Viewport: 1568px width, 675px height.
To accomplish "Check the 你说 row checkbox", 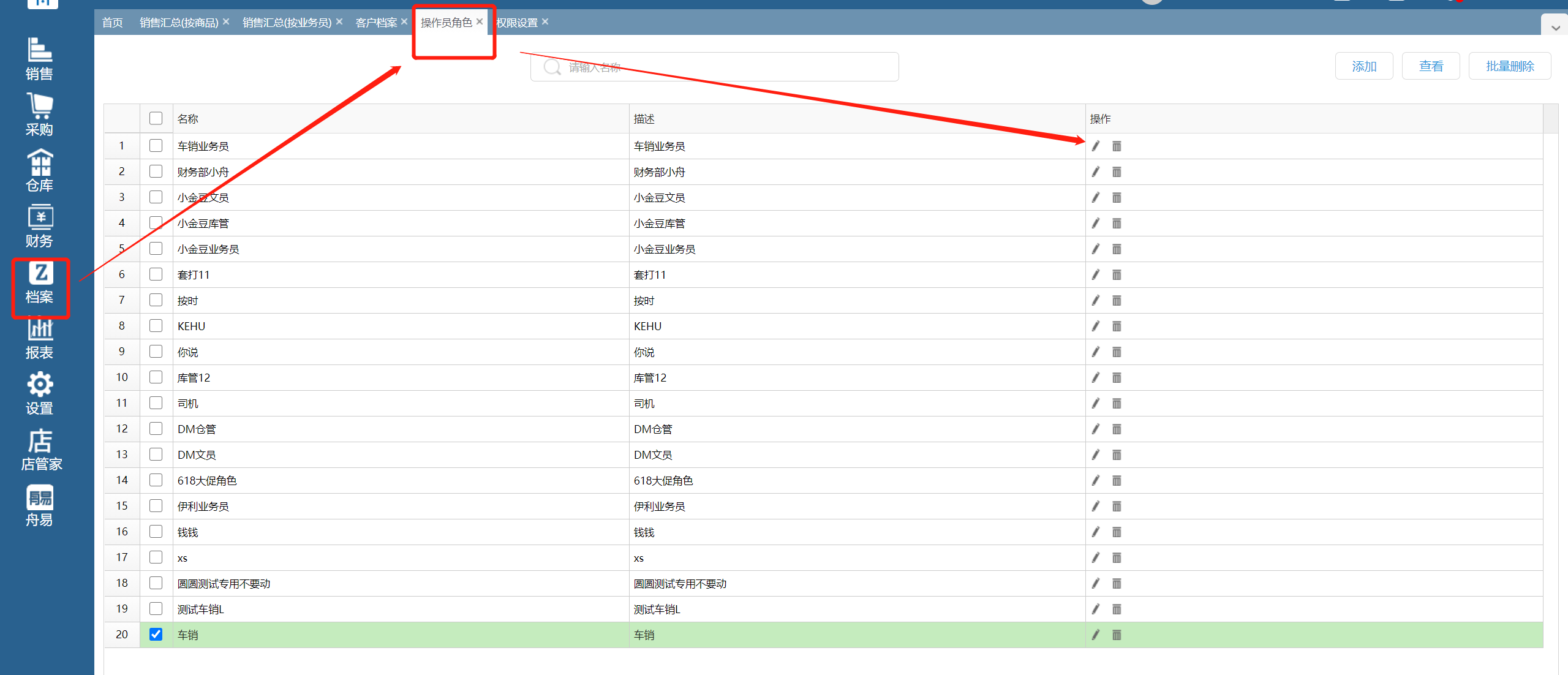I will click(156, 351).
